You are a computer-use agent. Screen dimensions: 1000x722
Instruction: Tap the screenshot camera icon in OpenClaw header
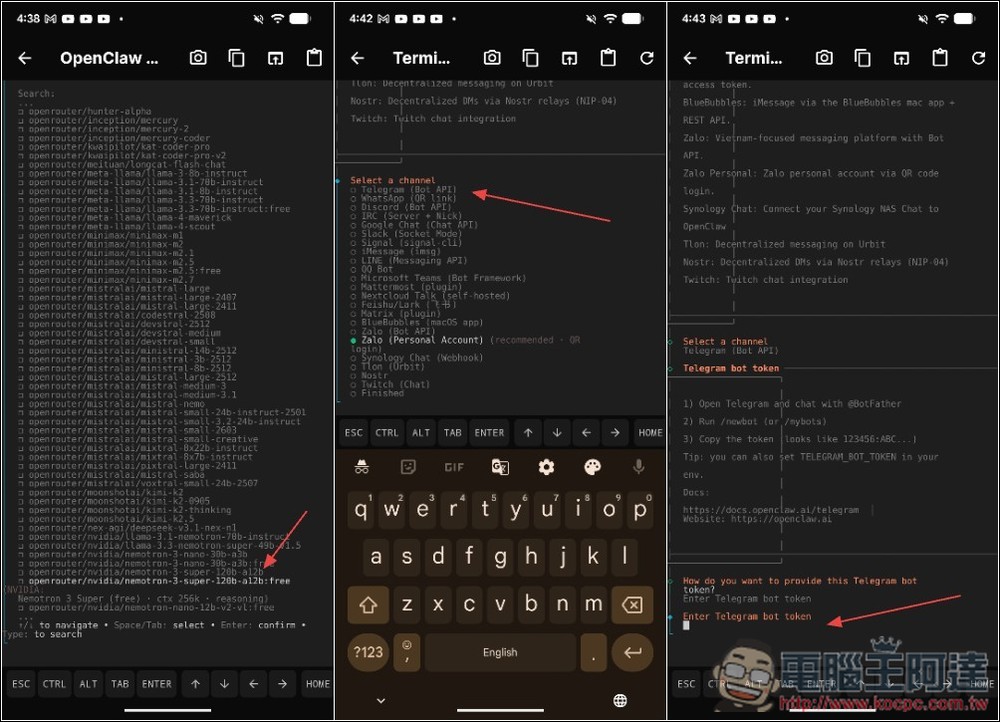198,58
